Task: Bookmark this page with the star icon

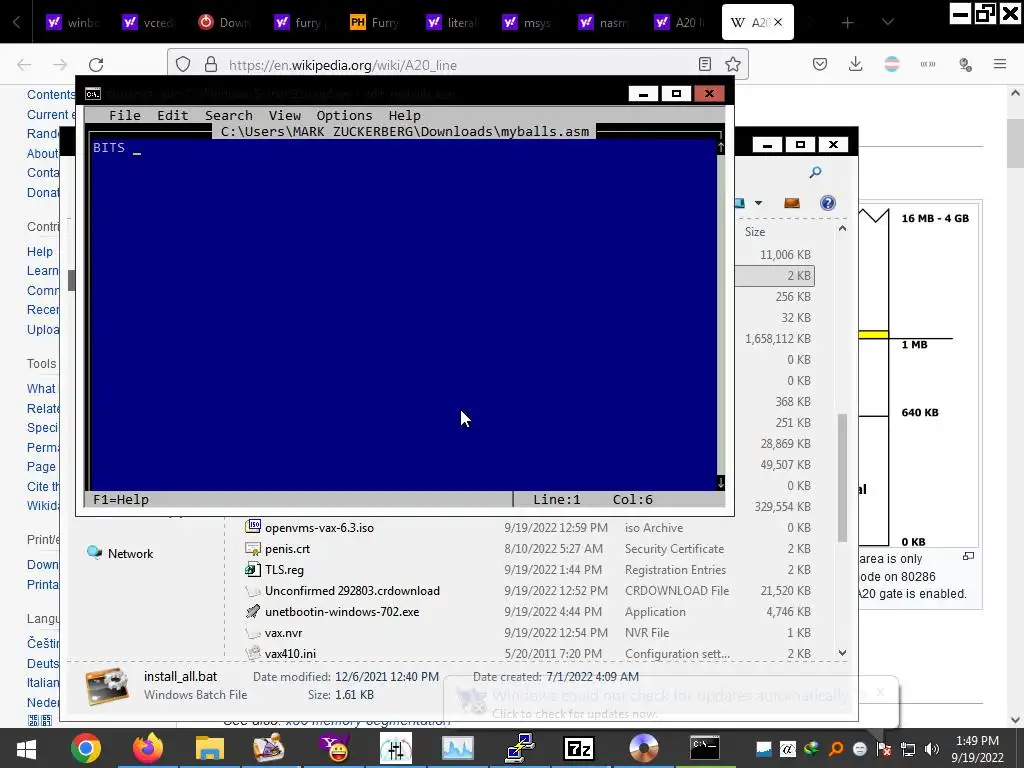Action: (733, 64)
